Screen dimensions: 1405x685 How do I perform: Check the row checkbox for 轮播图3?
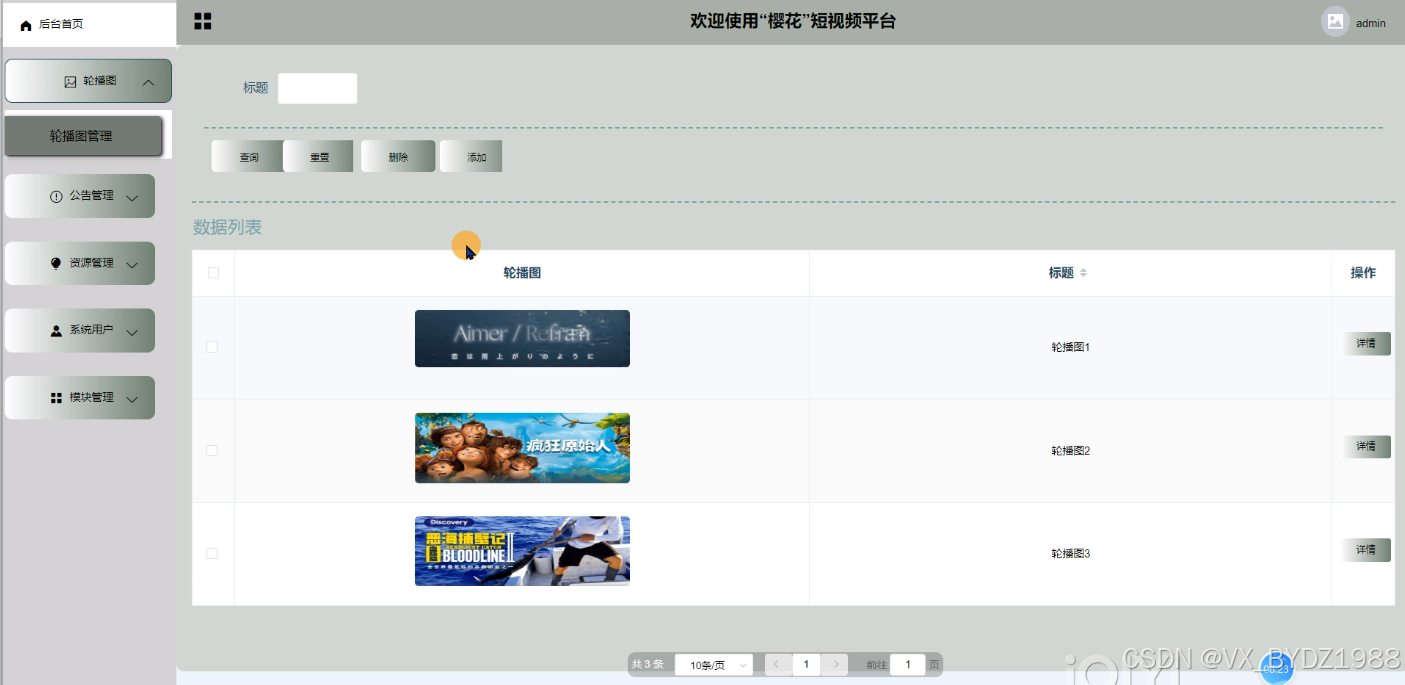[x=212, y=553]
